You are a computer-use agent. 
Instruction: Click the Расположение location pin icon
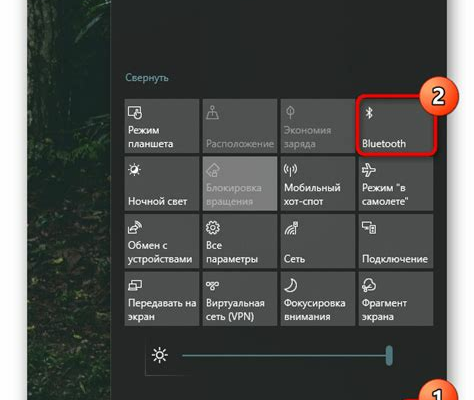tap(212, 112)
